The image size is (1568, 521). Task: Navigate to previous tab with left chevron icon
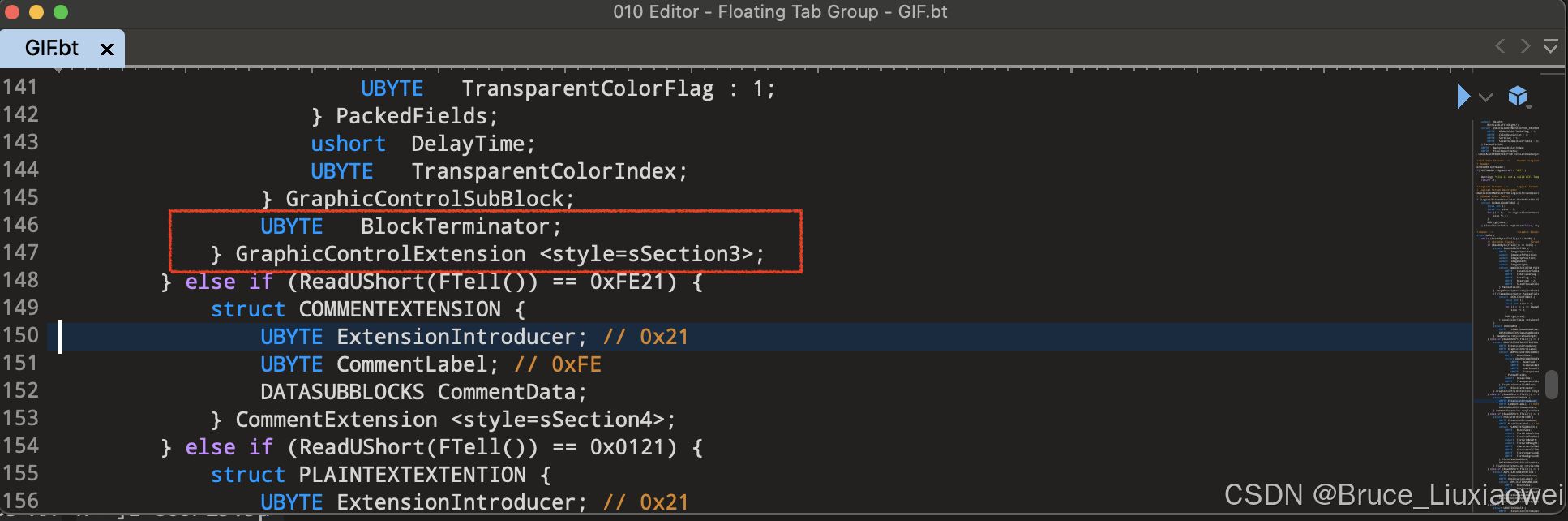point(1499,46)
